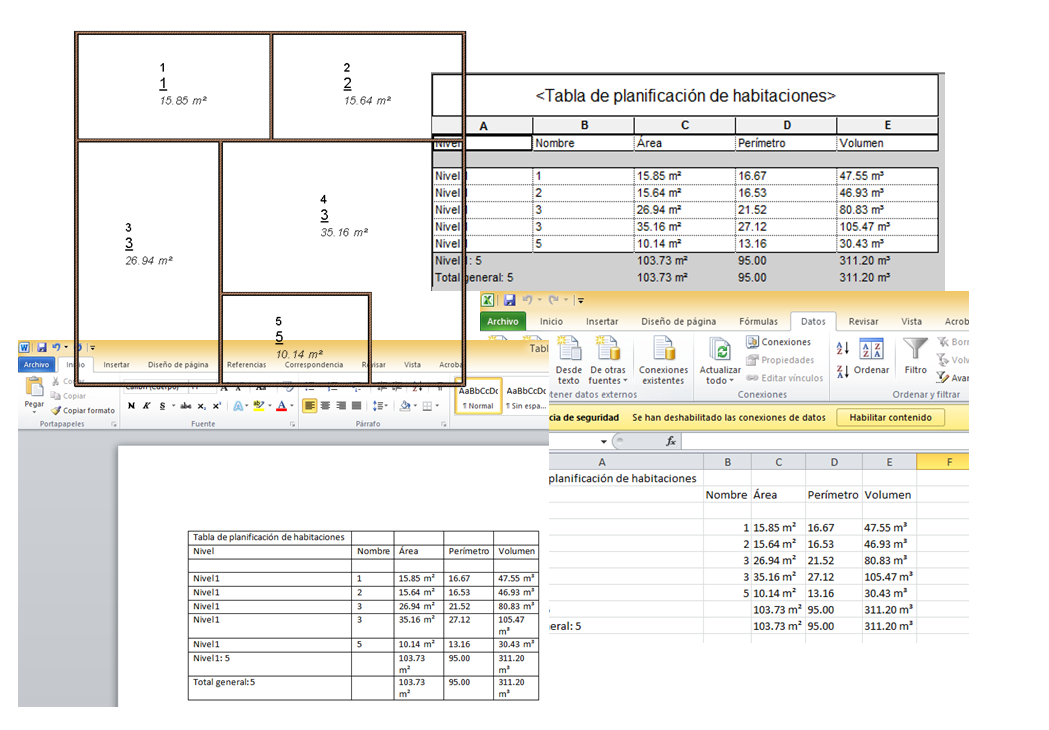1049x730 pixels.
Task: Open the Referencias tab in Word
Action: coord(246,365)
